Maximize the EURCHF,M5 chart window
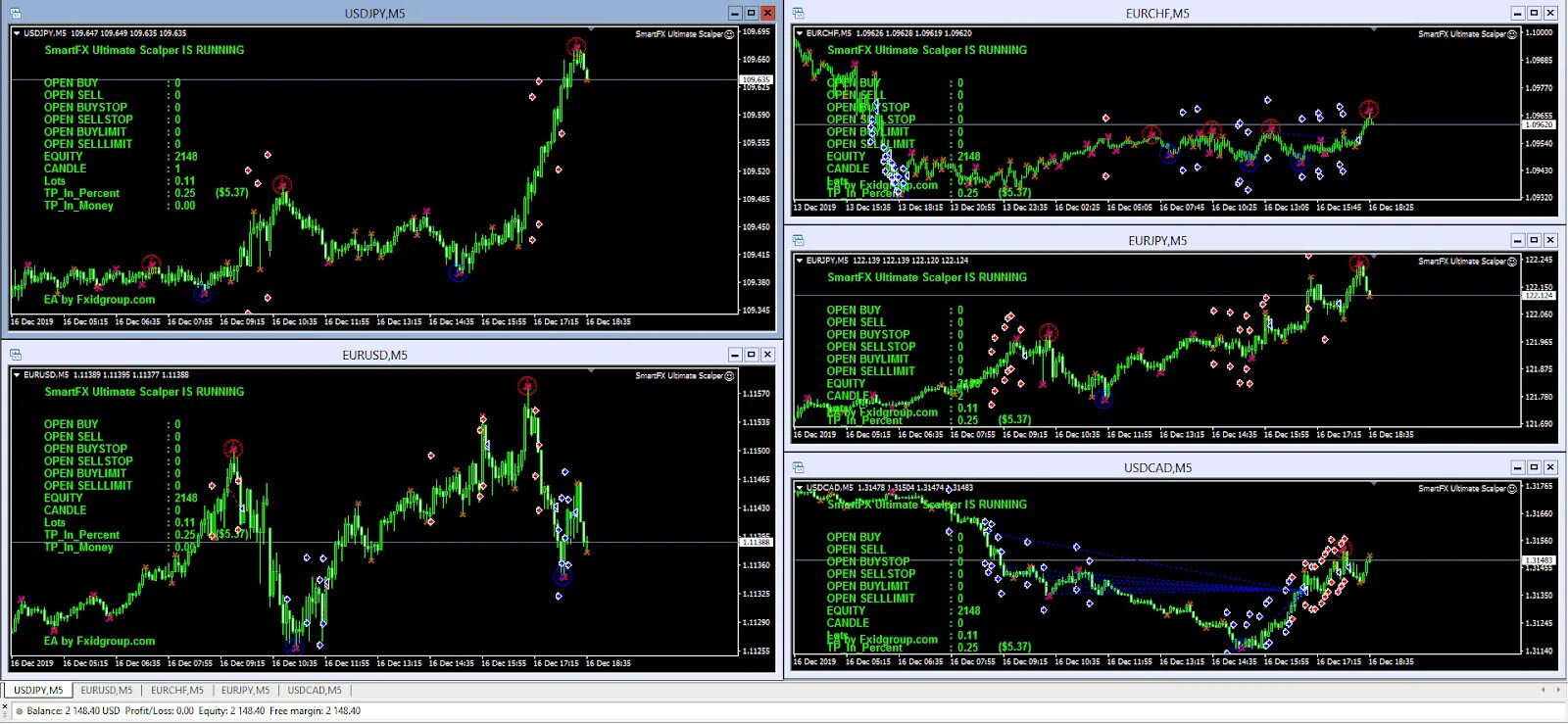Viewport: 1568px width, 724px height. 1535,13
